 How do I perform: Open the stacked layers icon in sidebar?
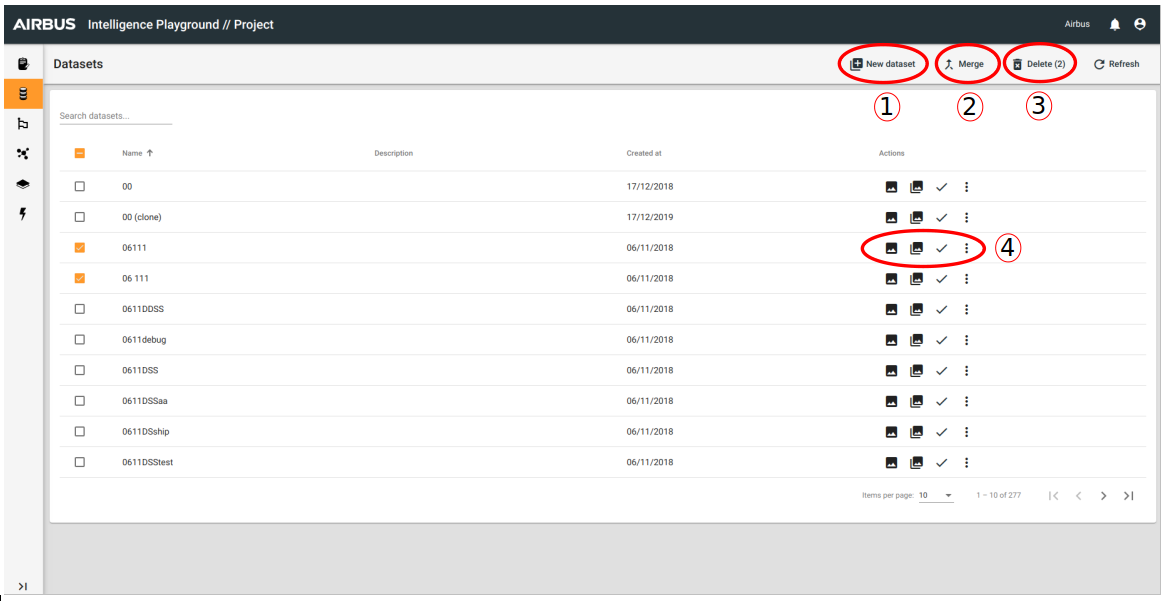[23, 184]
